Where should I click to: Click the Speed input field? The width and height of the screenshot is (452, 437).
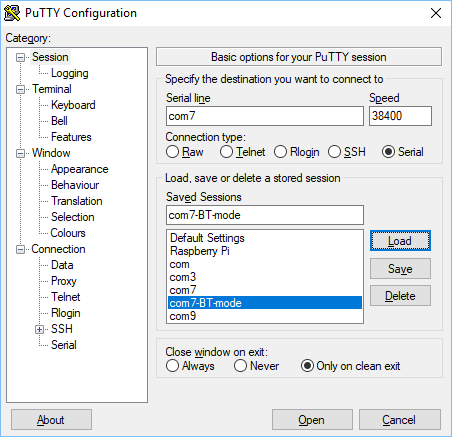(400, 116)
